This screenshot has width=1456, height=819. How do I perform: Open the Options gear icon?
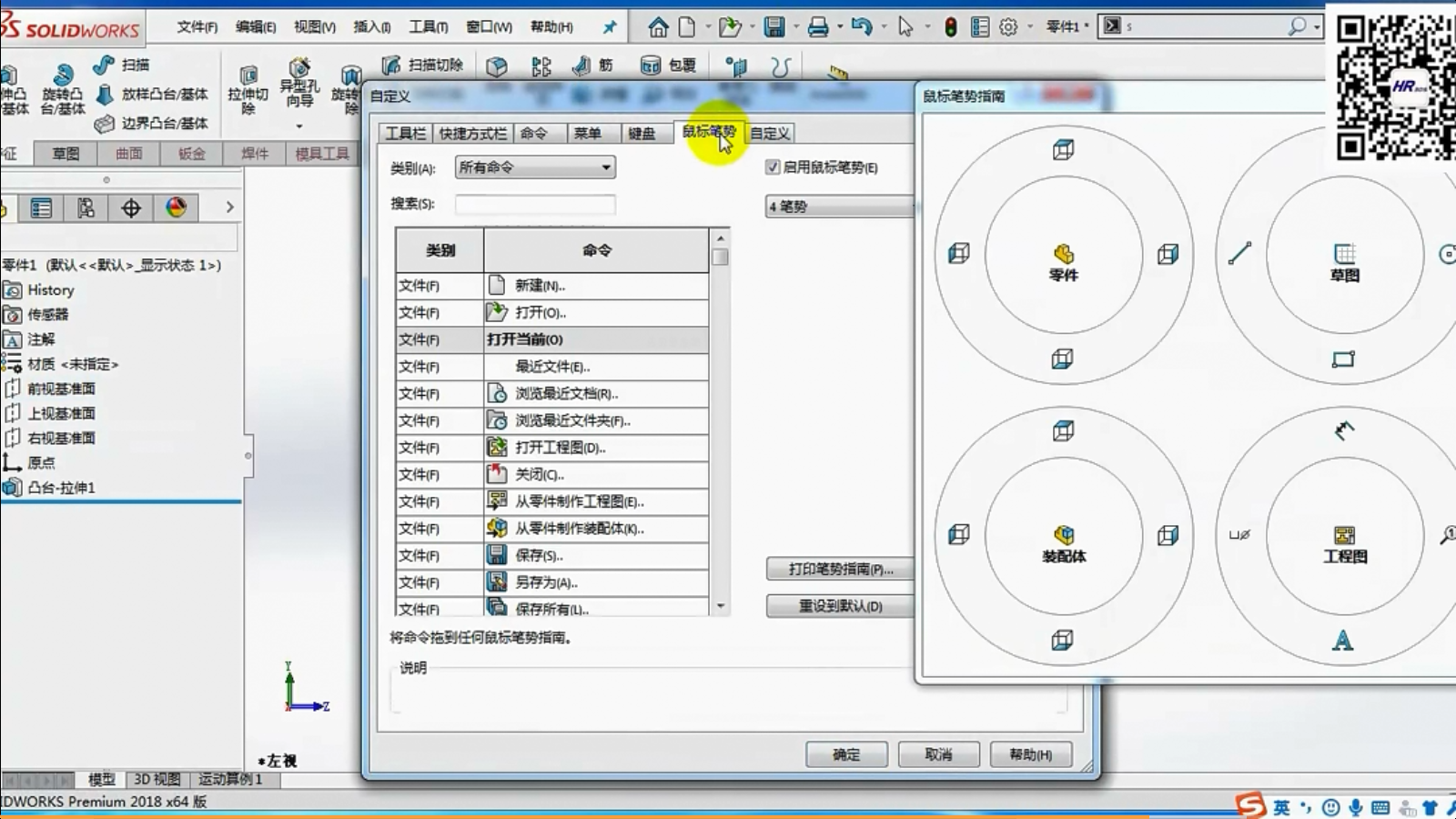click(1008, 27)
